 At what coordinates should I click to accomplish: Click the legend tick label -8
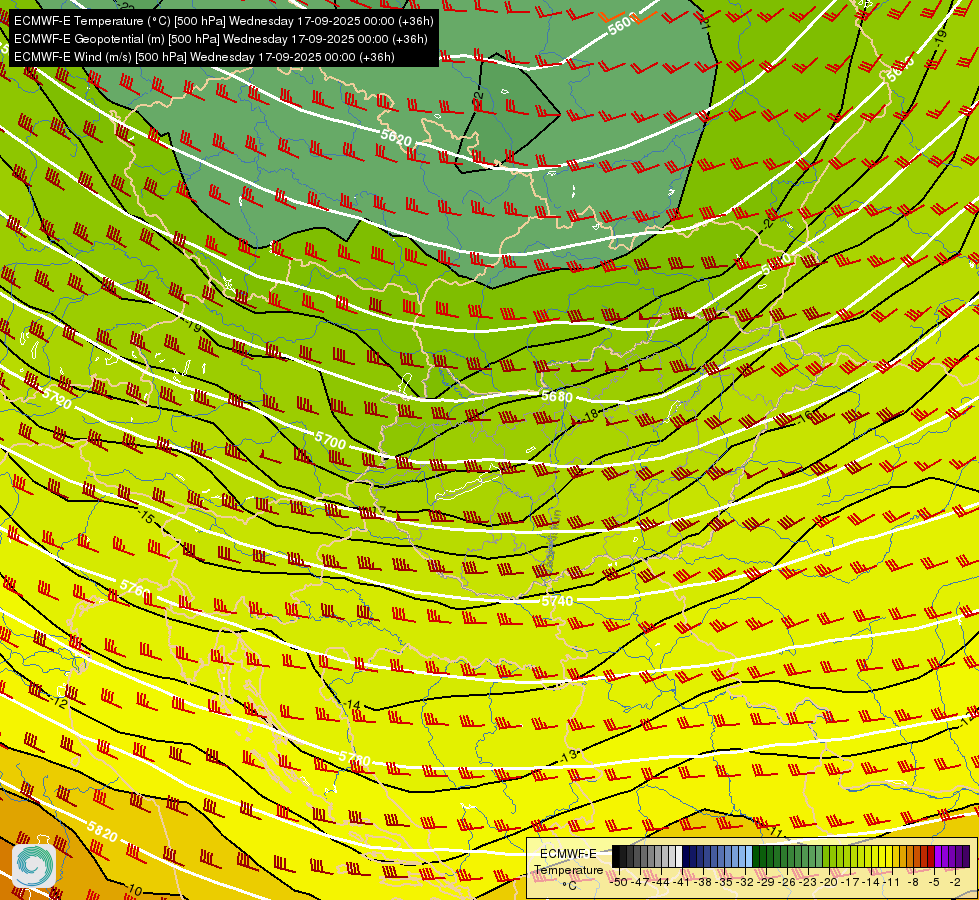click(913, 882)
